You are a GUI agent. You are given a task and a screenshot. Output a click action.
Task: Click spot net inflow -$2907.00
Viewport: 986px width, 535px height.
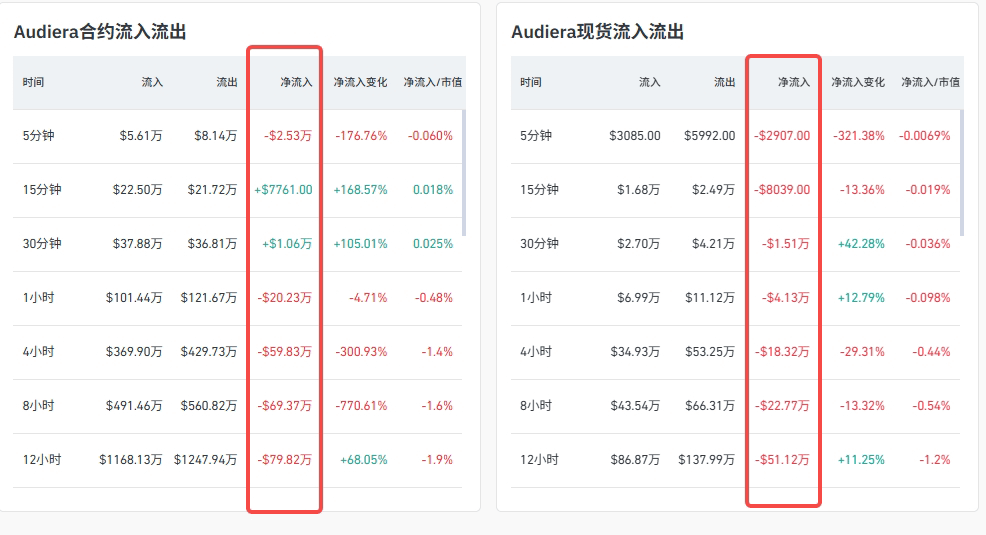click(x=782, y=136)
